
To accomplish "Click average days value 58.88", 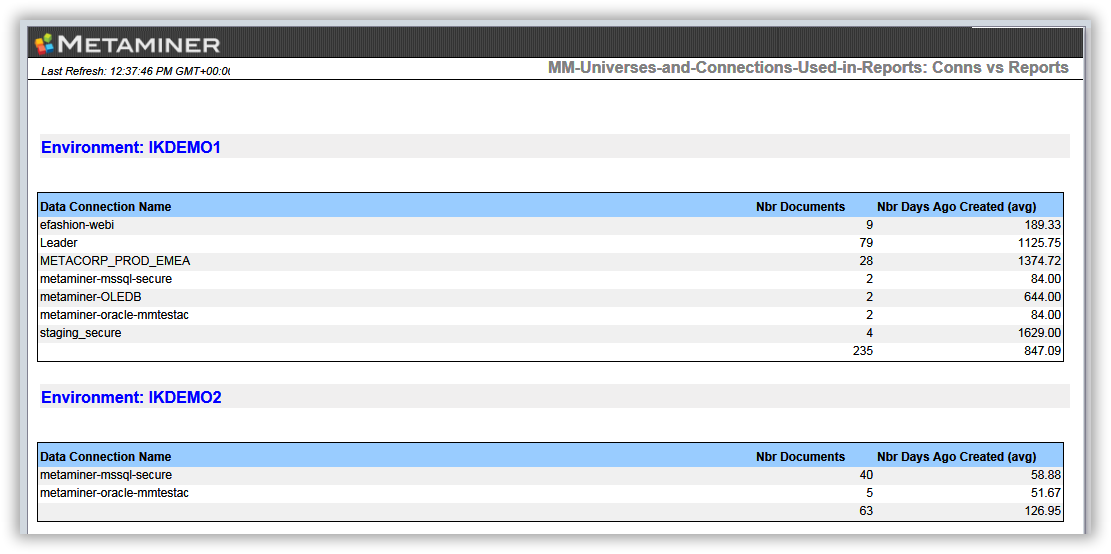I will click(1047, 475).
